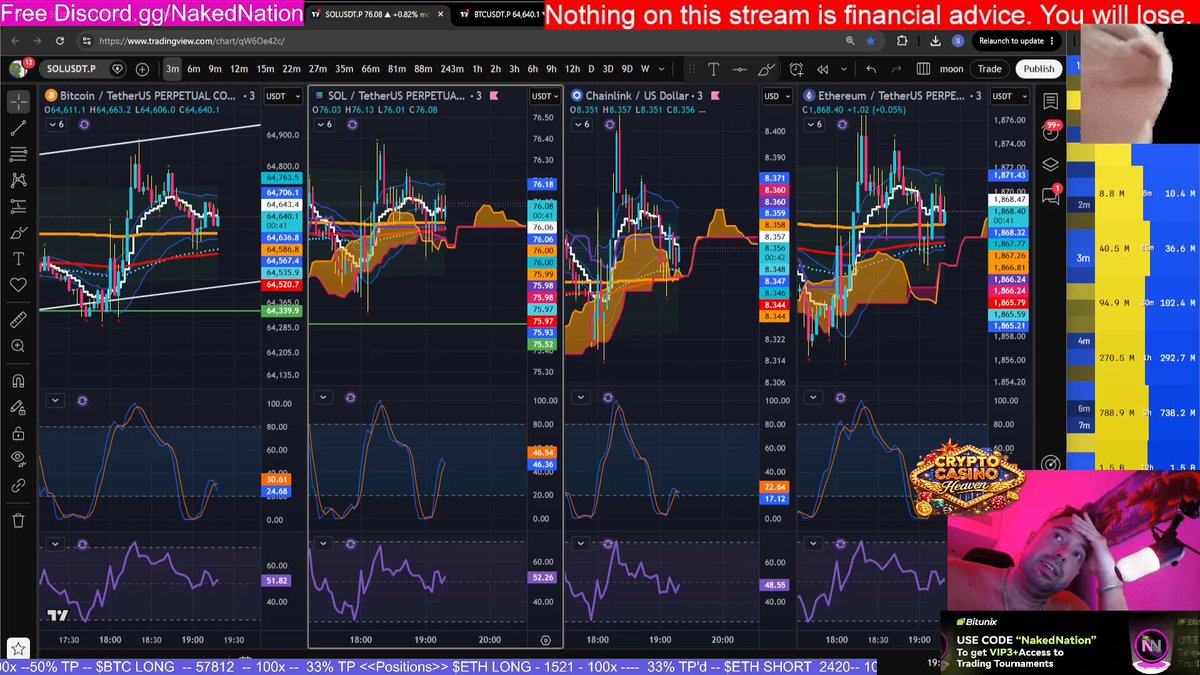This screenshot has width=1200, height=675.
Task: Select the crosshair cursor tool
Action: (x=18, y=102)
